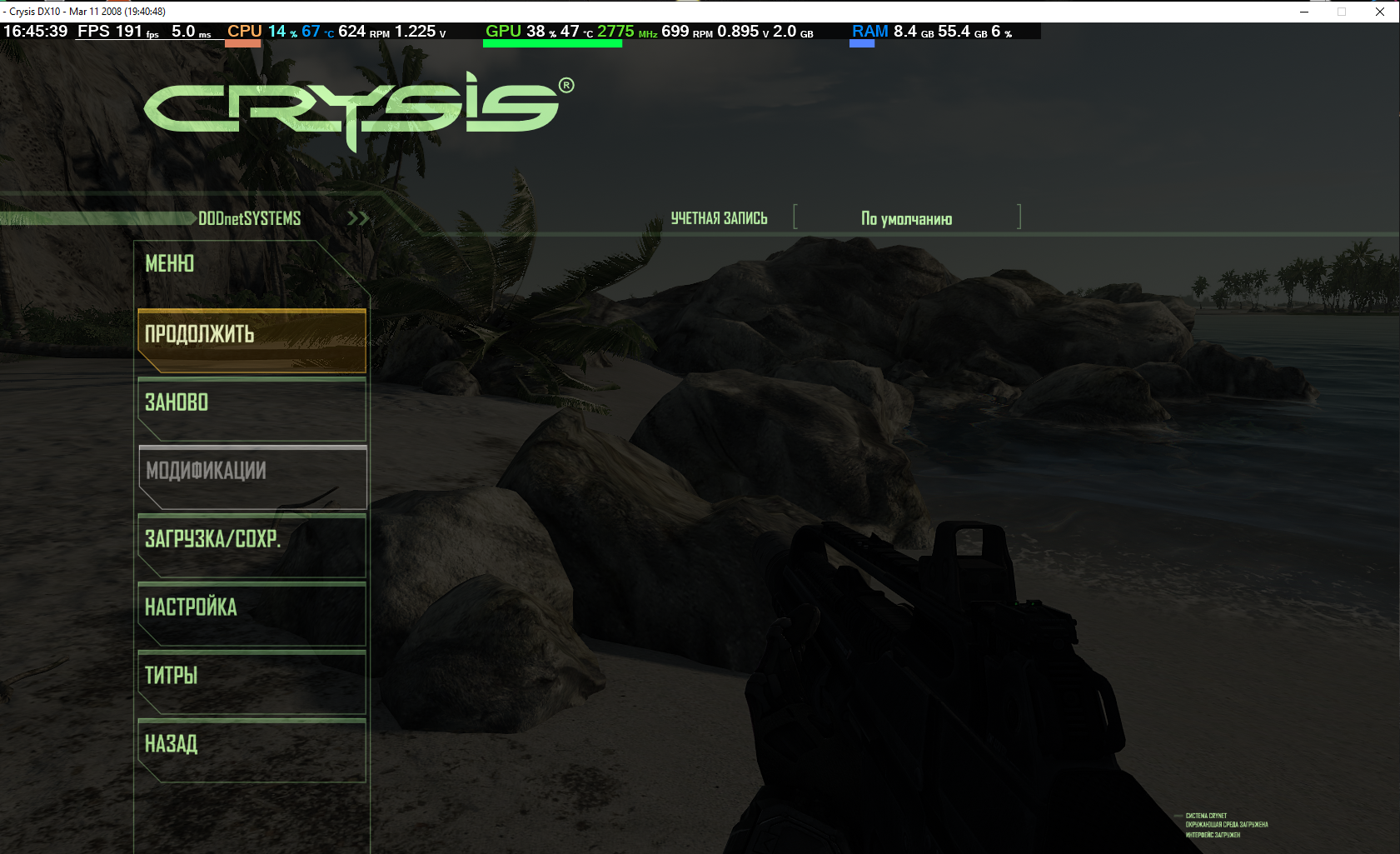Image resolution: width=1400 pixels, height=854 pixels.
Task: Click the 16:45:39 clock in the overlay
Action: [x=36, y=32]
